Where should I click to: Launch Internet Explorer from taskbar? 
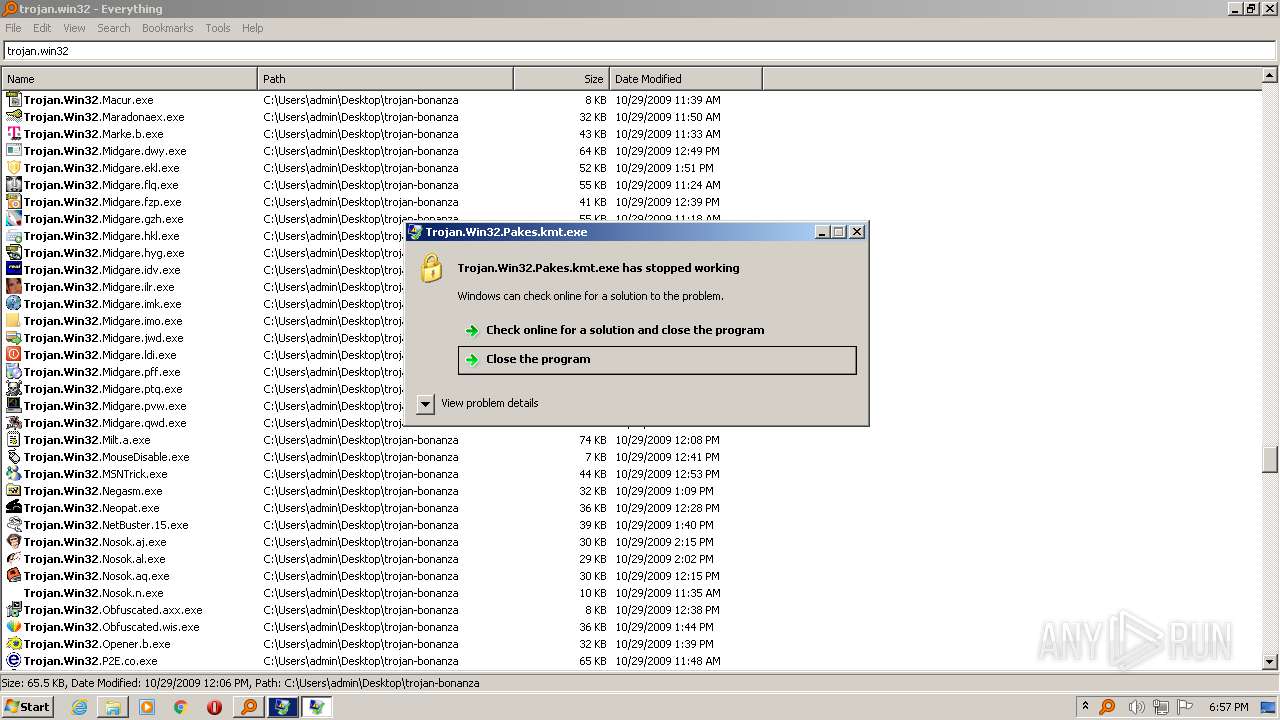coord(79,707)
